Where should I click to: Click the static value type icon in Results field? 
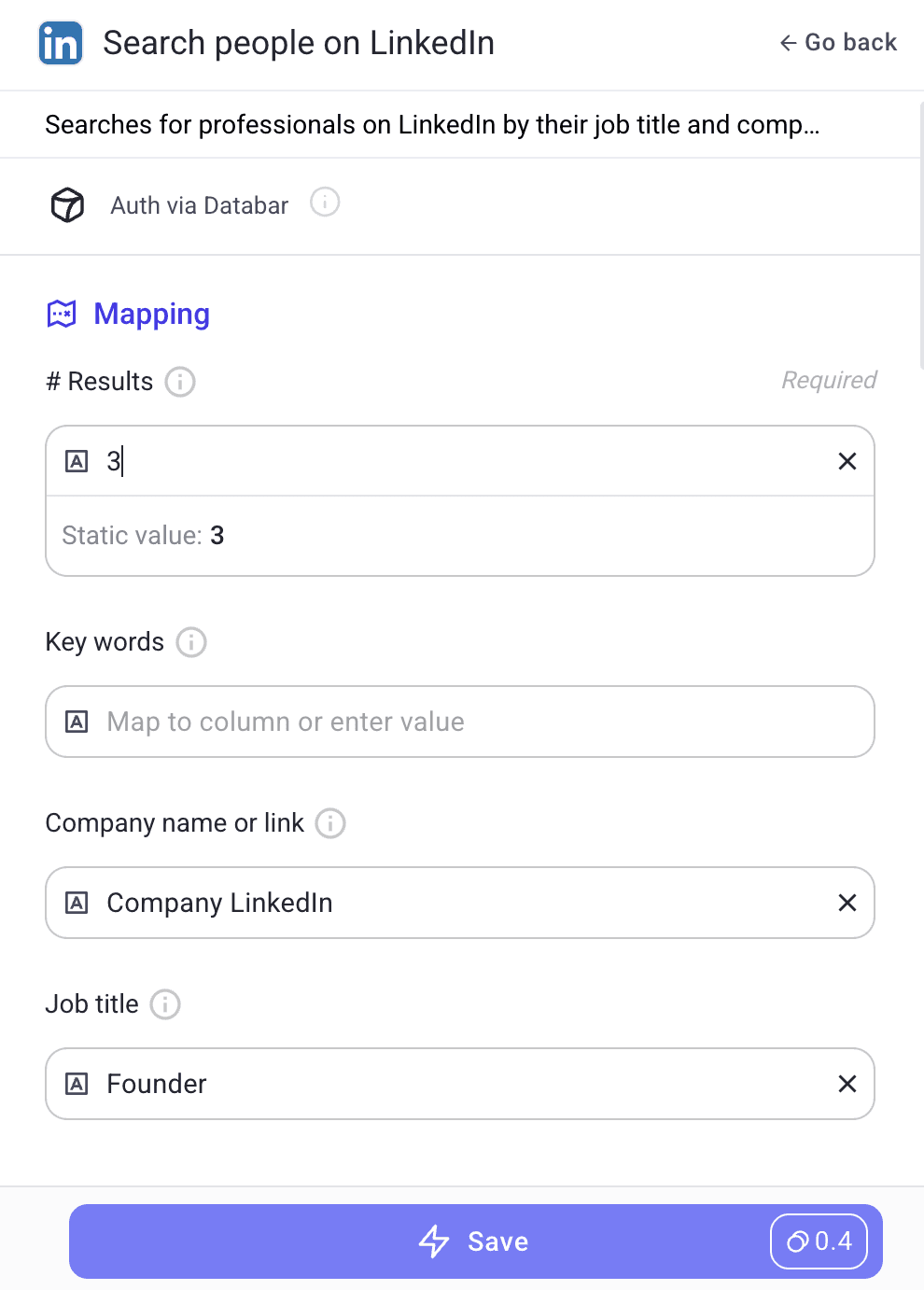point(76,461)
